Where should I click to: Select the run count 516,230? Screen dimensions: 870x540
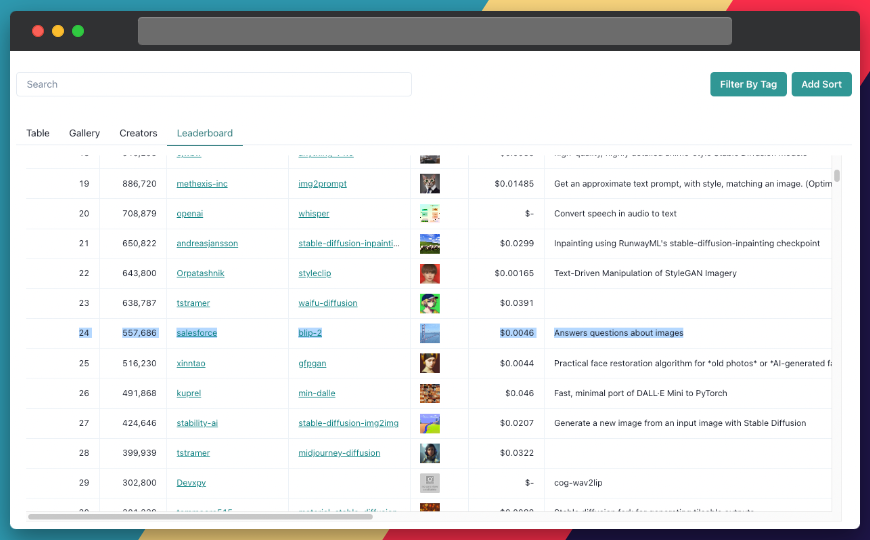tap(139, 364)
